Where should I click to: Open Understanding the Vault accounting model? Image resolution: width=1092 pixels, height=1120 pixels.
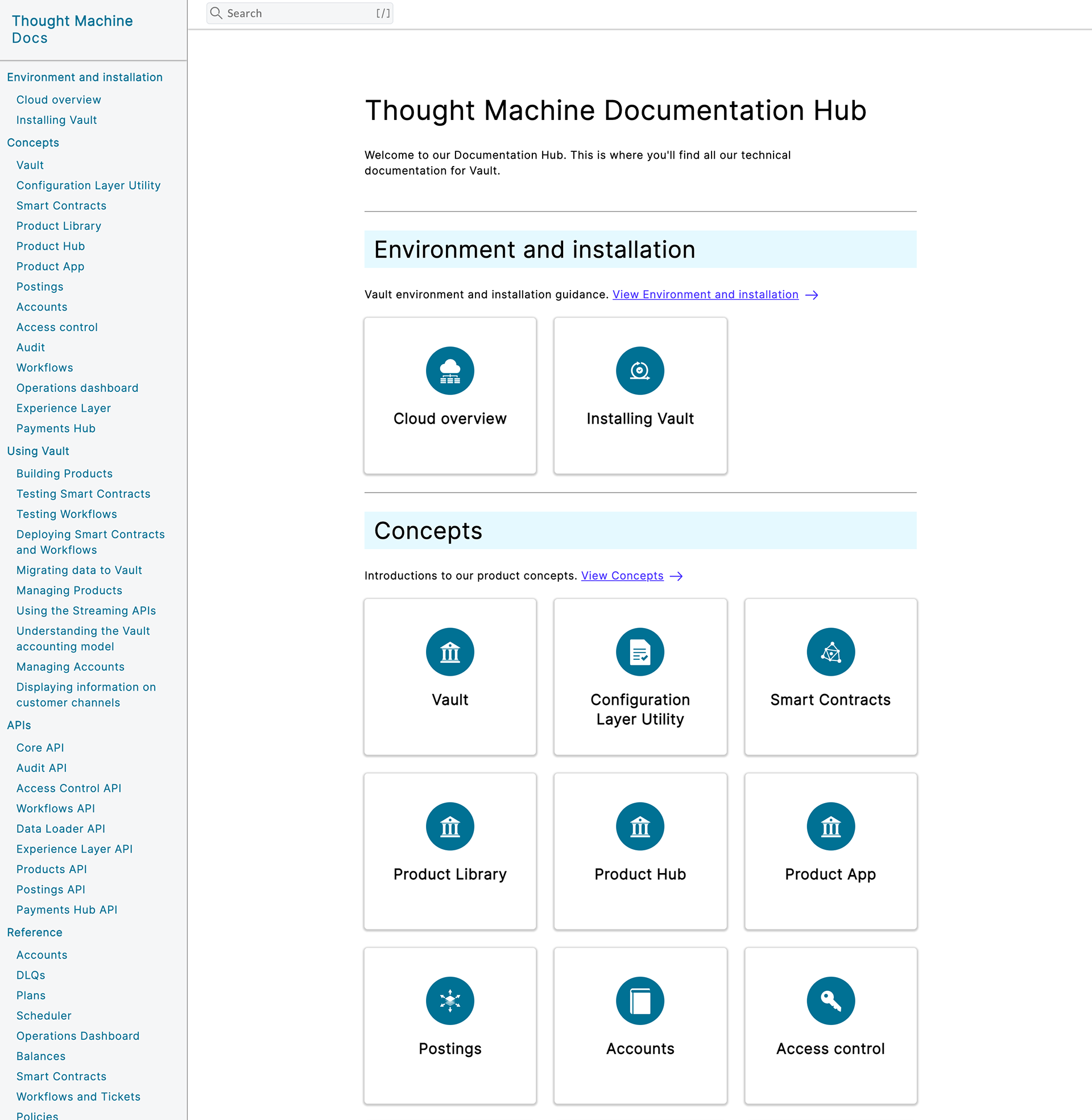[x=82, y=639]
